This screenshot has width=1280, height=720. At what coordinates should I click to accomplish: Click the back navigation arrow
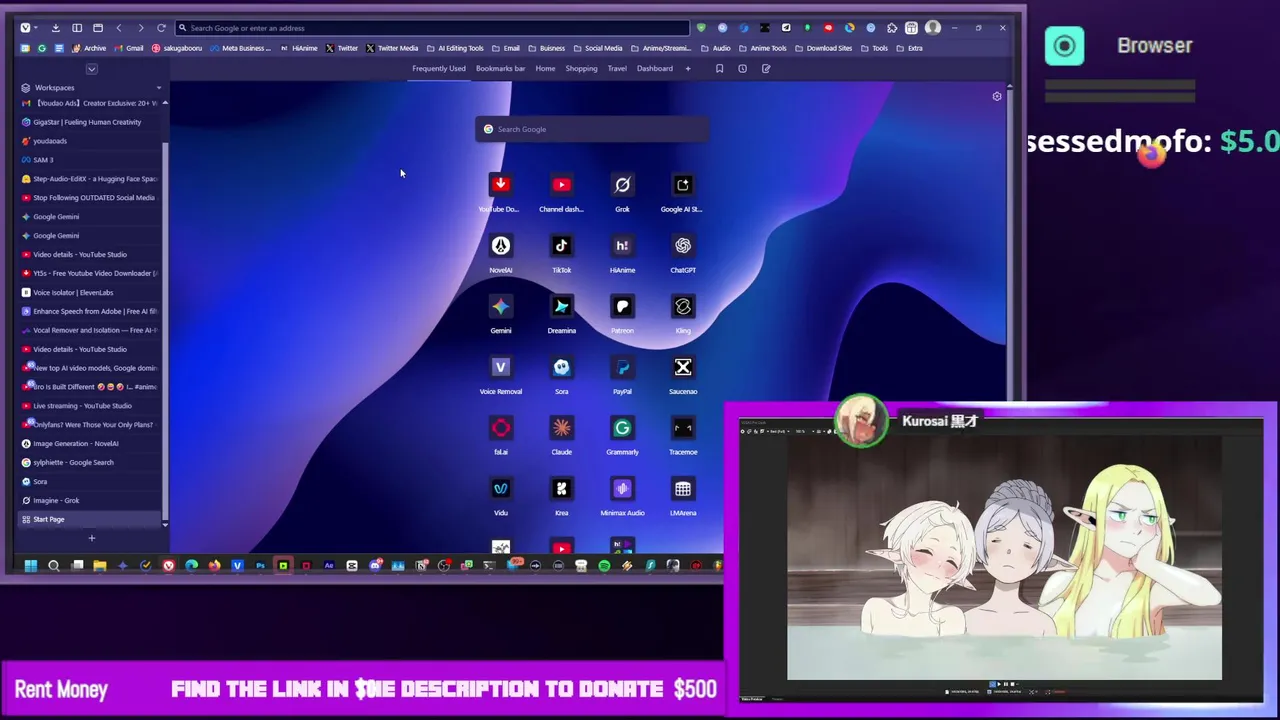point(119,28)
